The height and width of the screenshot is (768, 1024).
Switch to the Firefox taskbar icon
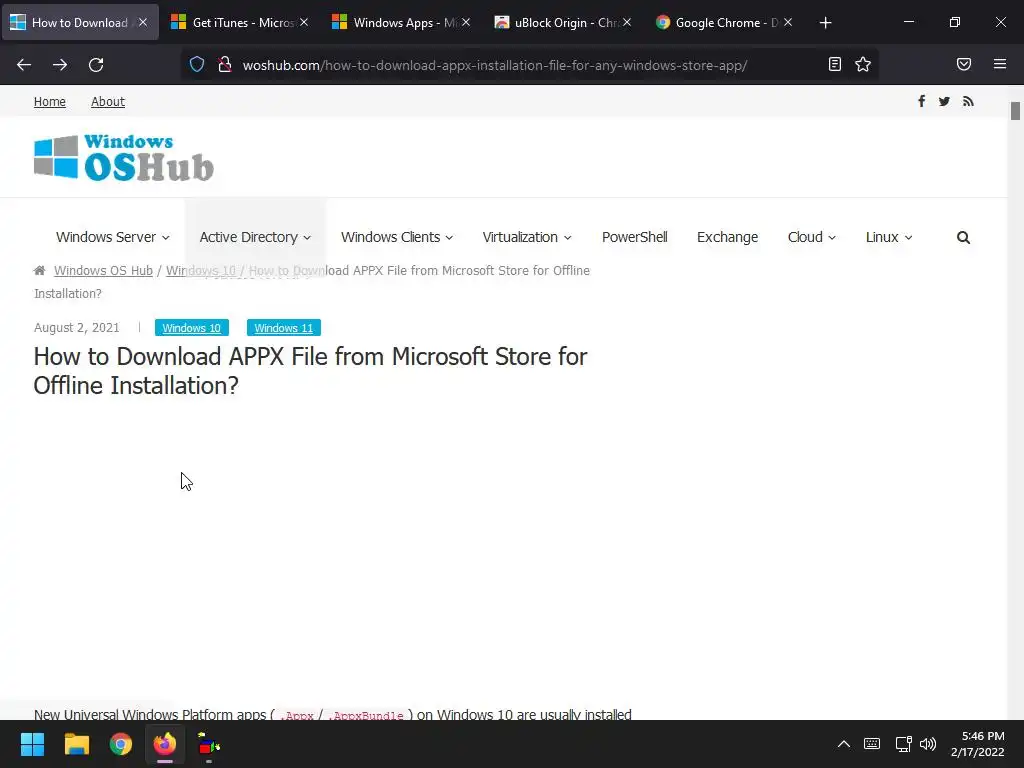pyautogui.click(x=165, y=744)
